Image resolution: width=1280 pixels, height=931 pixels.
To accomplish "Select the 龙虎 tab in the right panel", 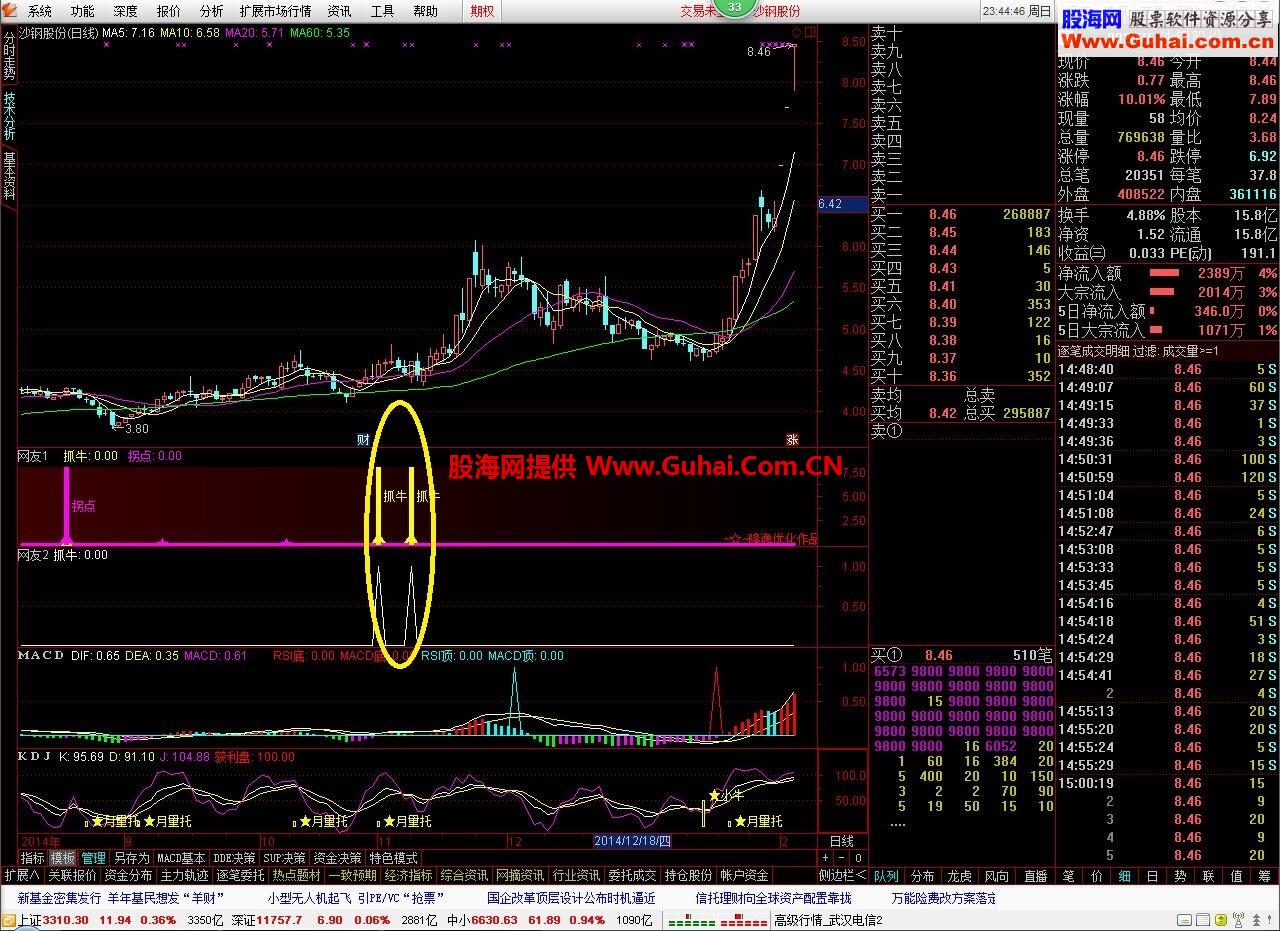I will click(x=960, y=876).
